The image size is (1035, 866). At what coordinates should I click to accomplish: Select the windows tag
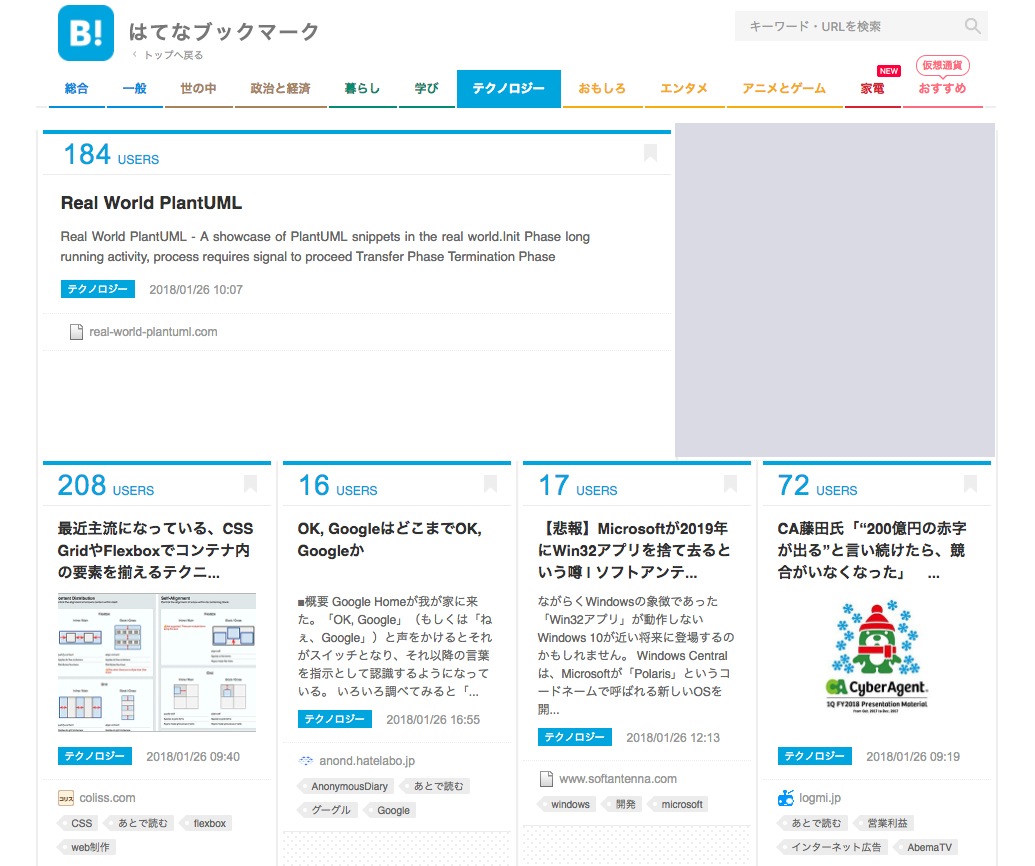(568, 804)
